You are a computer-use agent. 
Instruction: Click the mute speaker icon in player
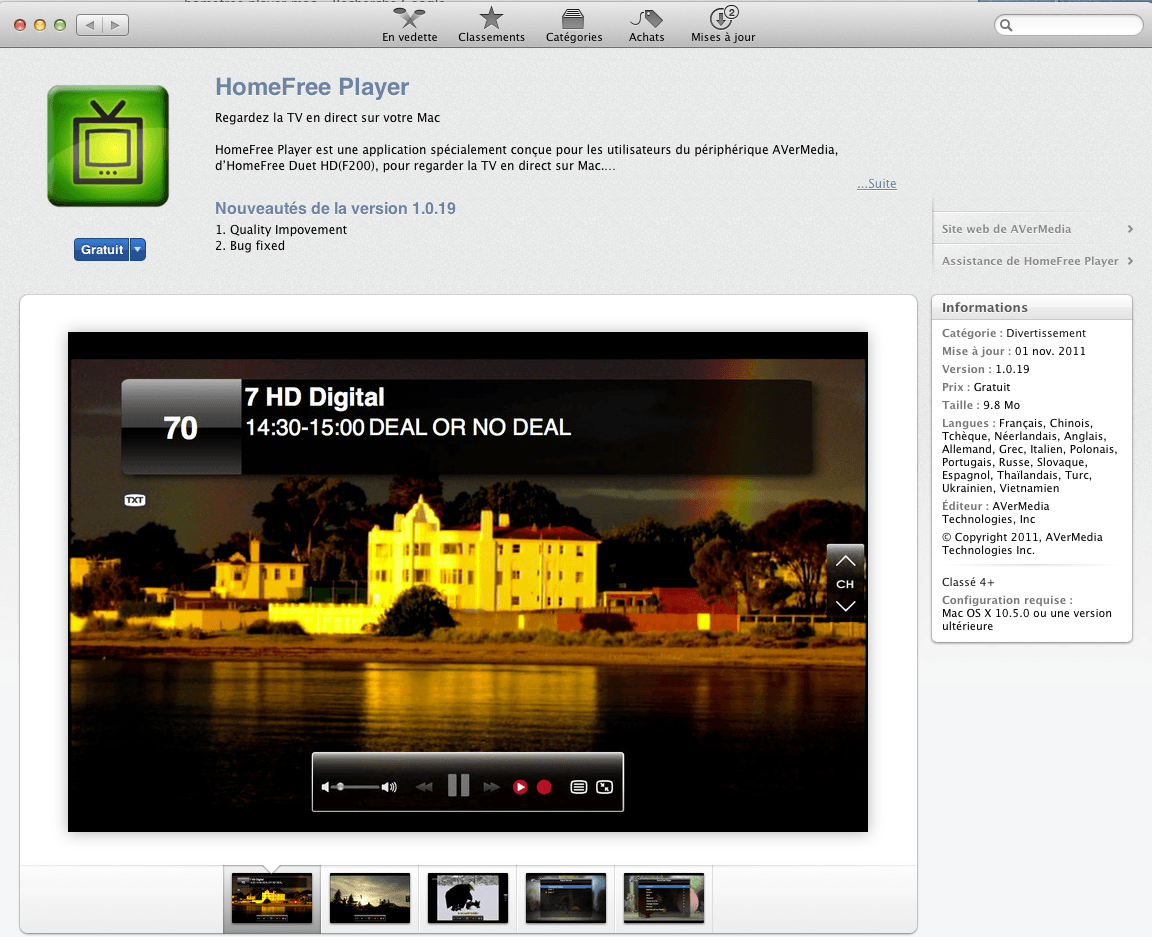[x=325, y=787]
